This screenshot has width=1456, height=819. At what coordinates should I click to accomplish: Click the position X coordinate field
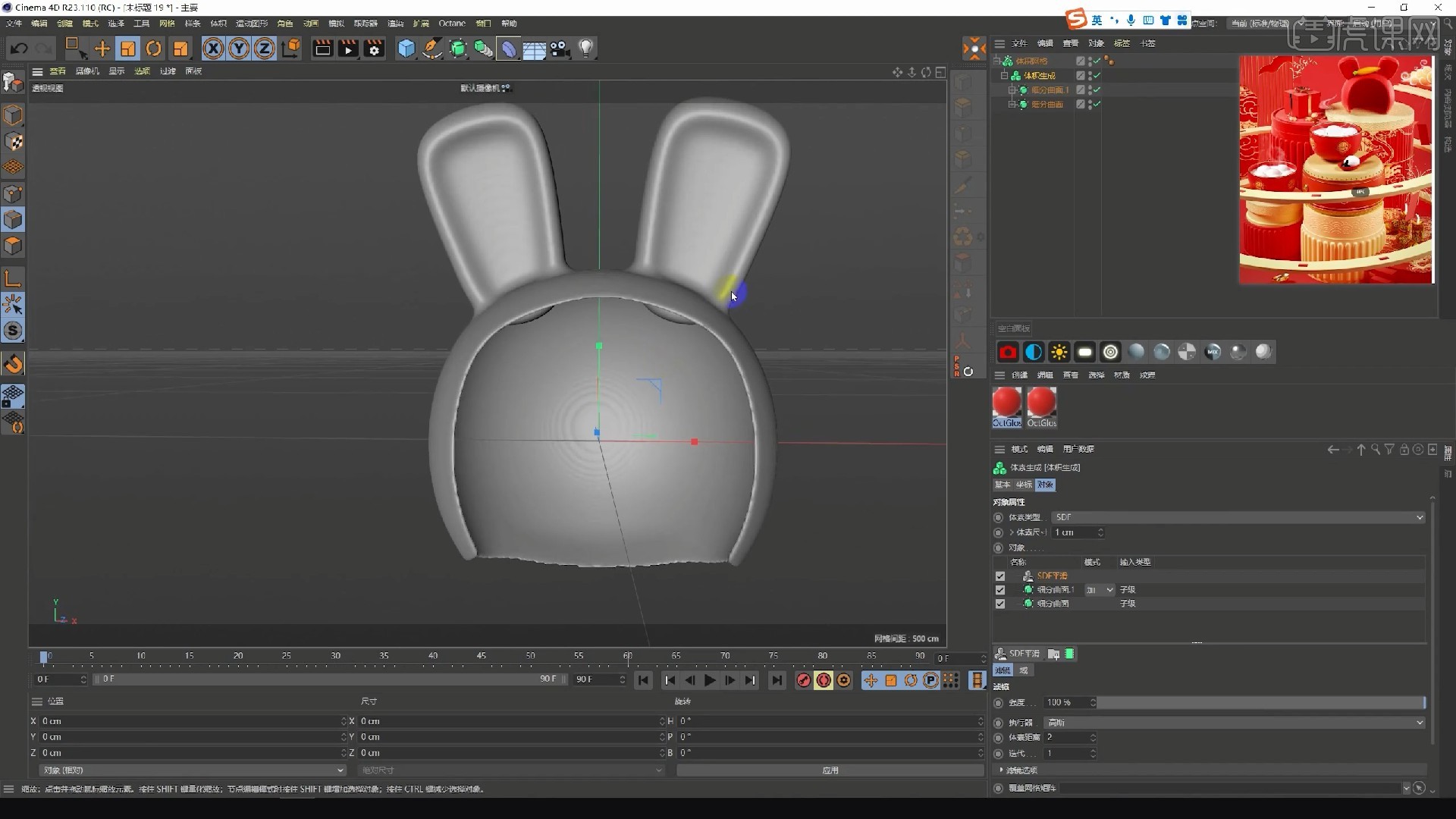pos(193,721)
